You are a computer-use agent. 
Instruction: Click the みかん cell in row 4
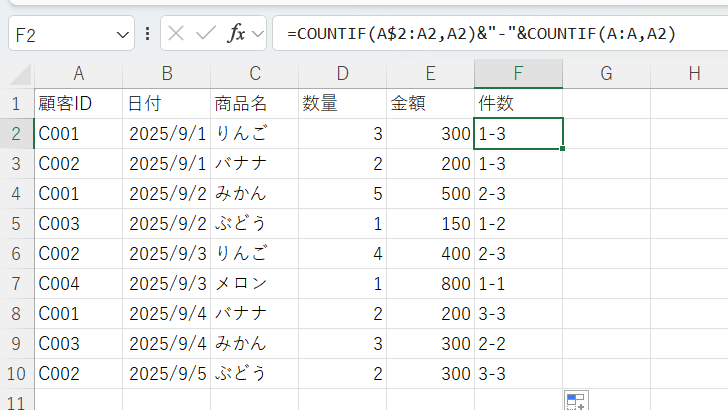254,194
